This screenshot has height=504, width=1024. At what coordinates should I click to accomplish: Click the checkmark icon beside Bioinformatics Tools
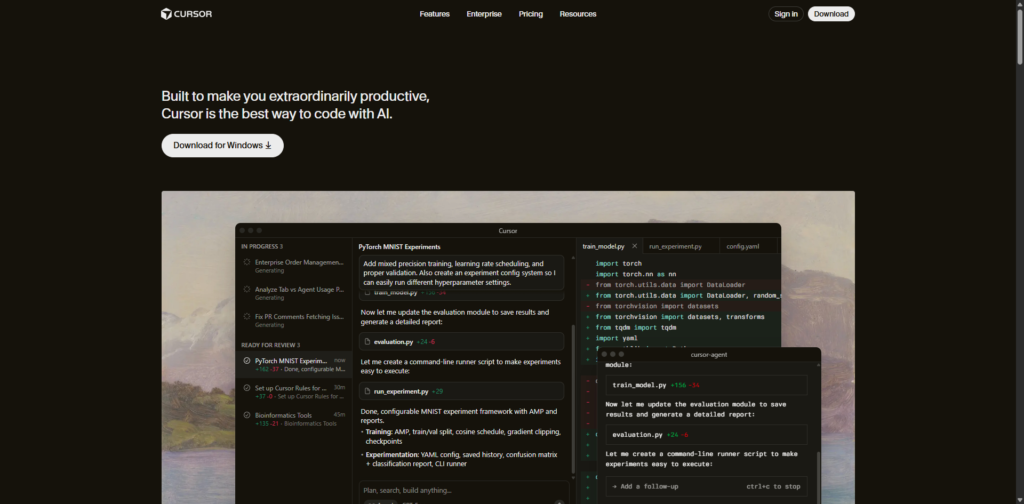tap(247, 415)
